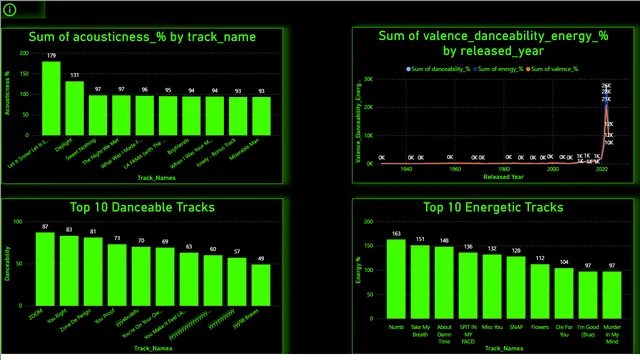Select the Murder In My Mind energy bar
The width and height of the screenshot is (640, 360).
pos(612,295)
